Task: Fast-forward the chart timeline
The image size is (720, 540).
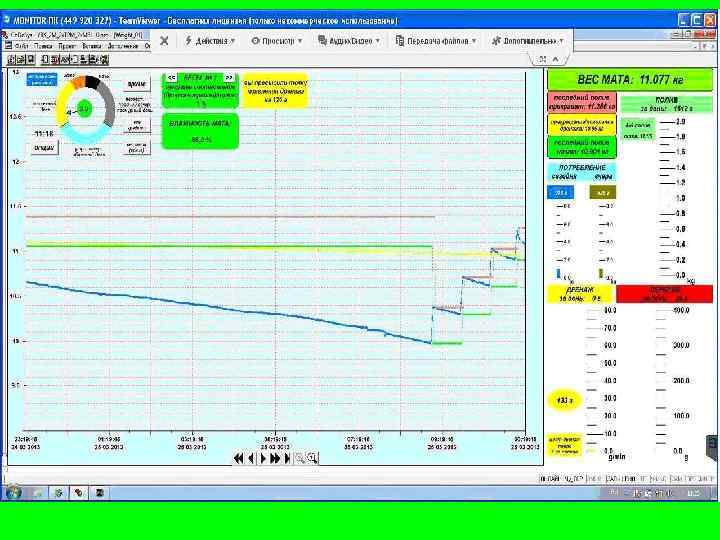Action: [x=275, y=458]
